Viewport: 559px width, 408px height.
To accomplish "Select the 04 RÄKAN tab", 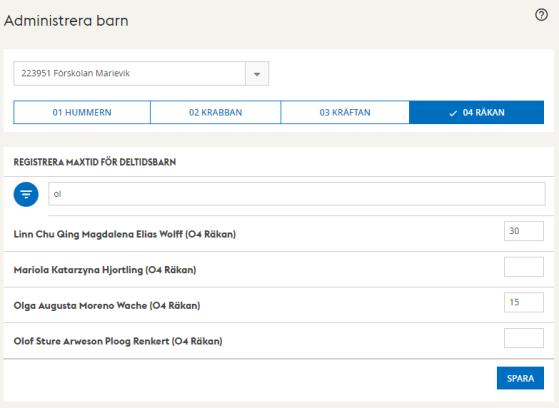I will coord(477,112).
